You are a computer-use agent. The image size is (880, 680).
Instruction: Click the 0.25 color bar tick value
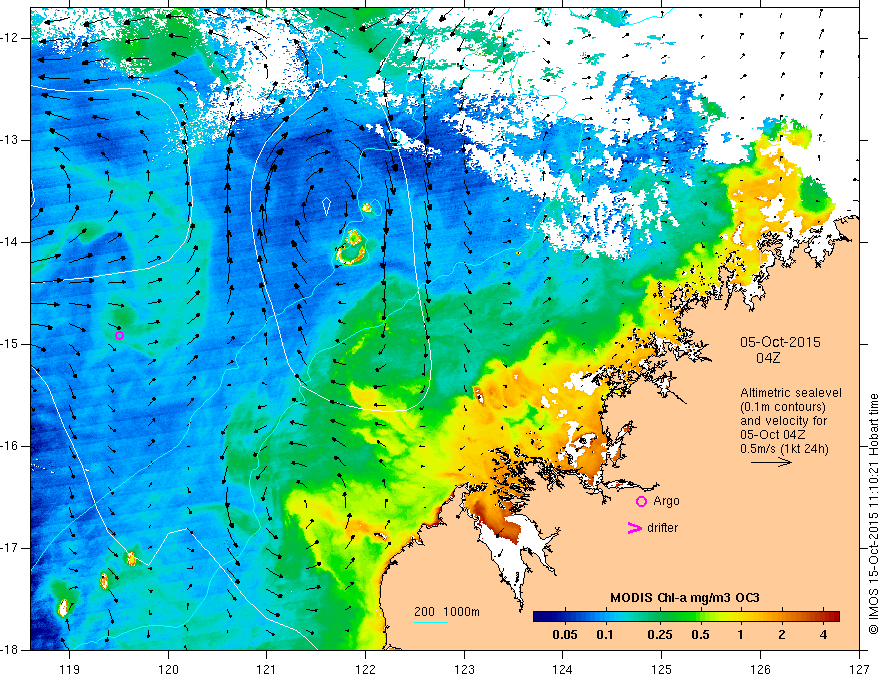pyautogui.click(x=659, y=635)
